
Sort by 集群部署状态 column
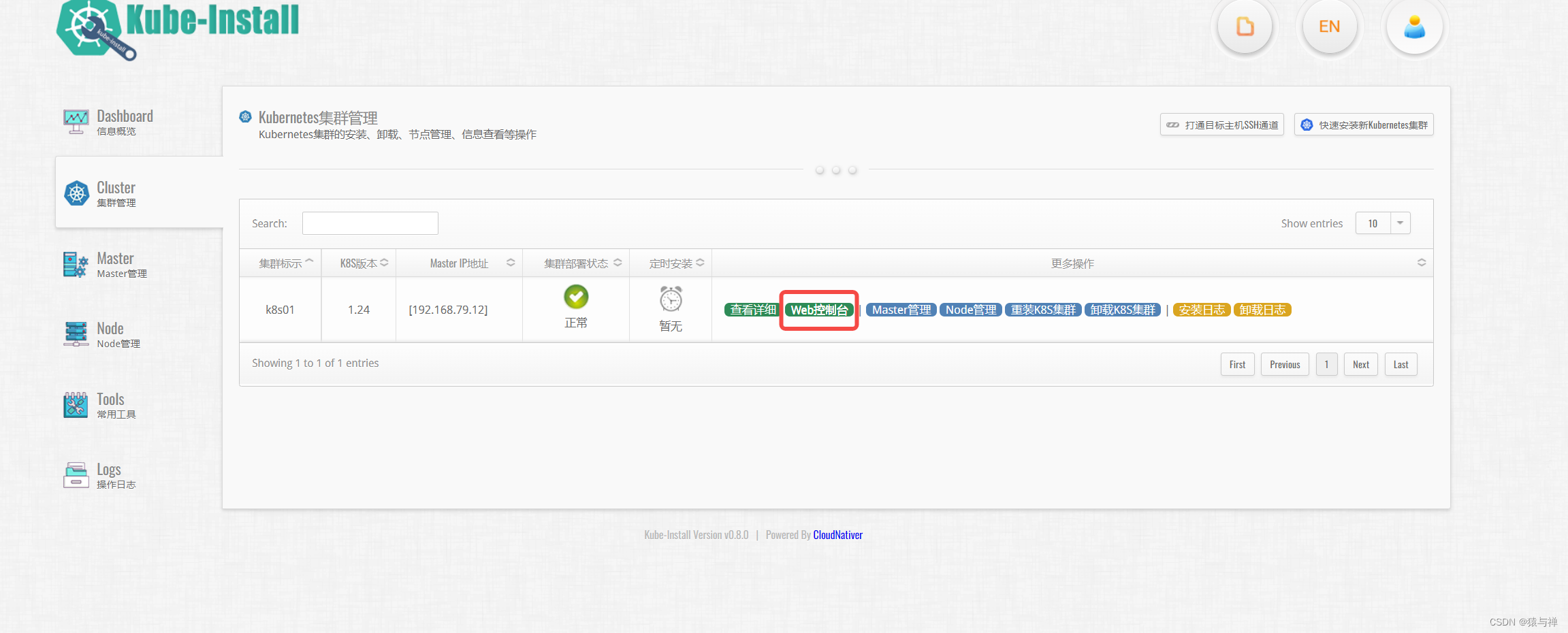[576, 263]
